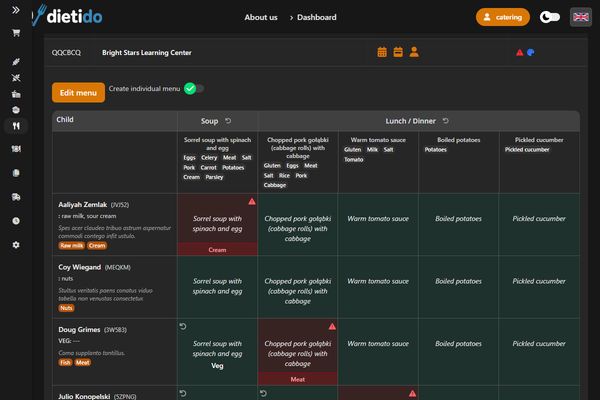Viewport: 600px width, 400px height.
Task: Open the About us page
Action: 261,17
